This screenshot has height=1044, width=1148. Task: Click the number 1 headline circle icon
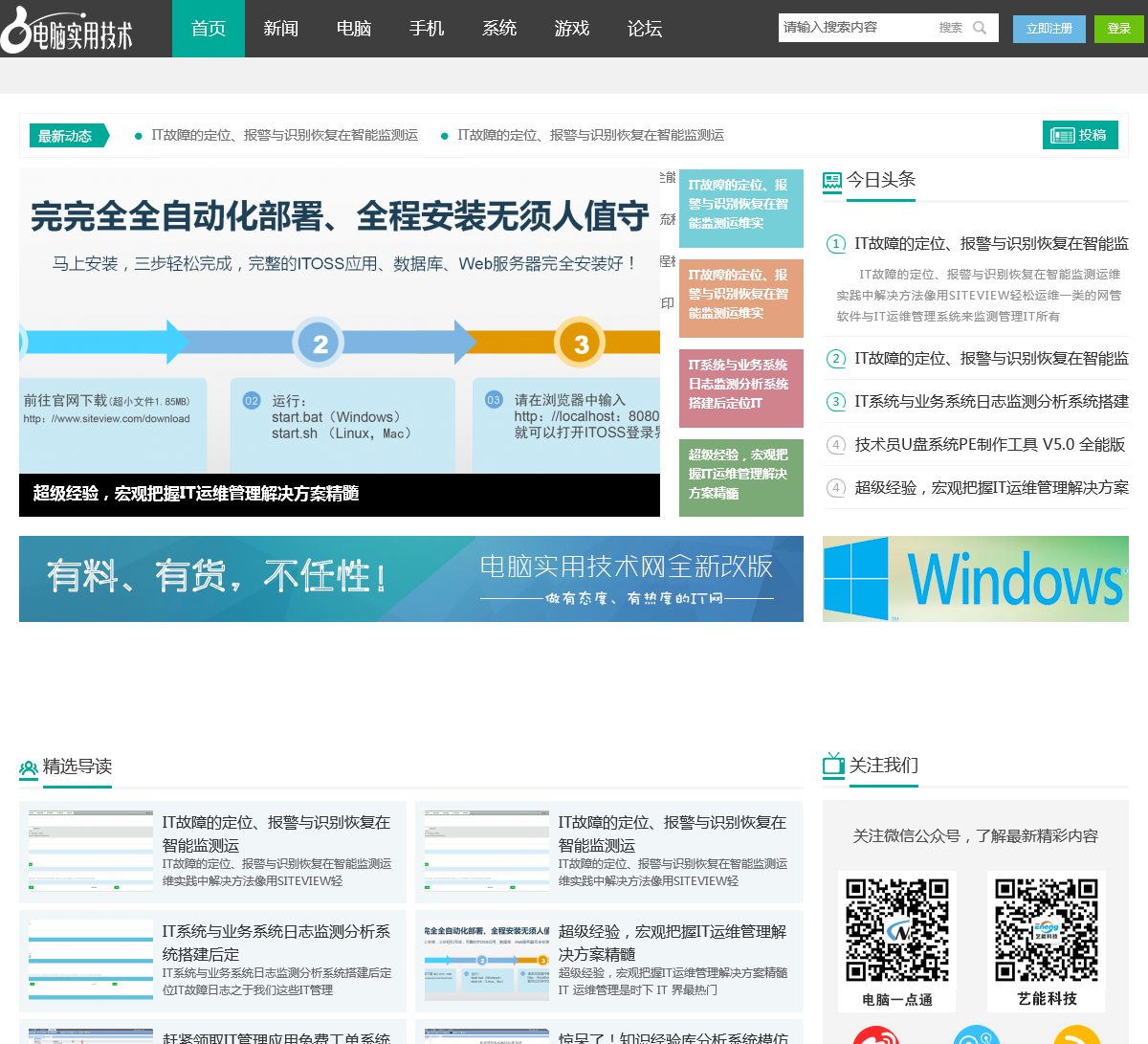[x=836, y=244]
